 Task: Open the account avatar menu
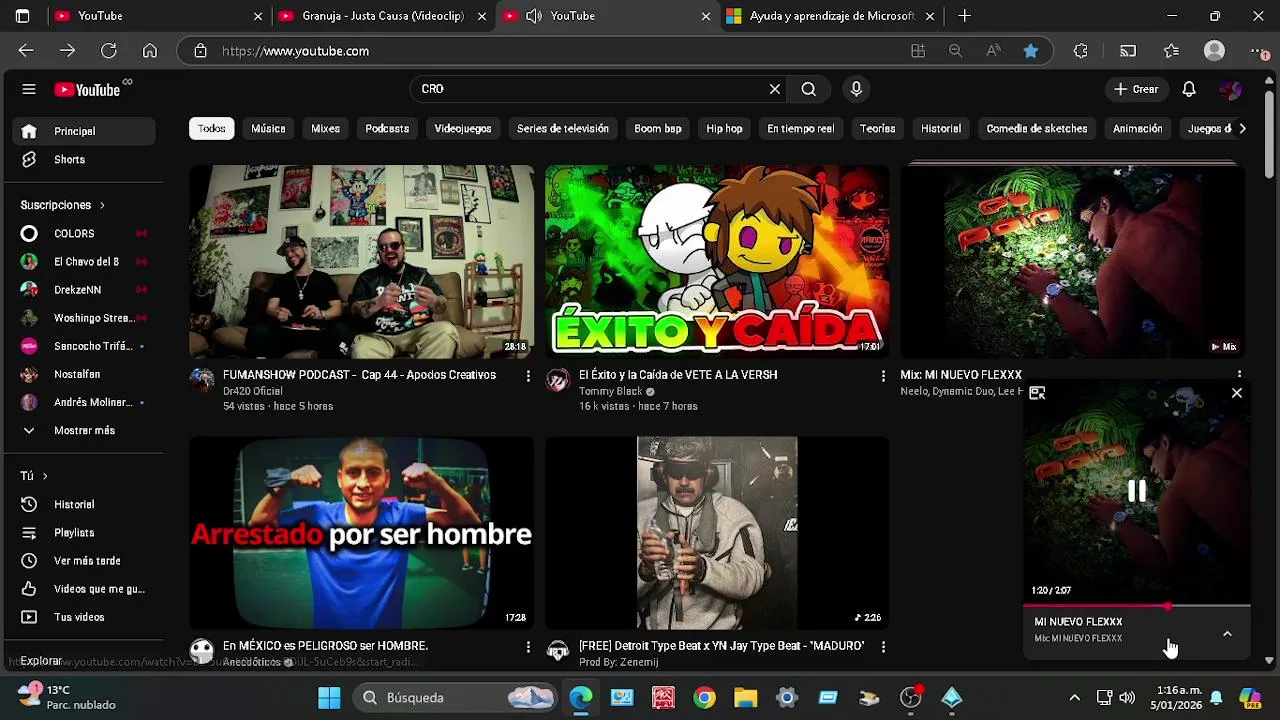(x=1231, y=89)
